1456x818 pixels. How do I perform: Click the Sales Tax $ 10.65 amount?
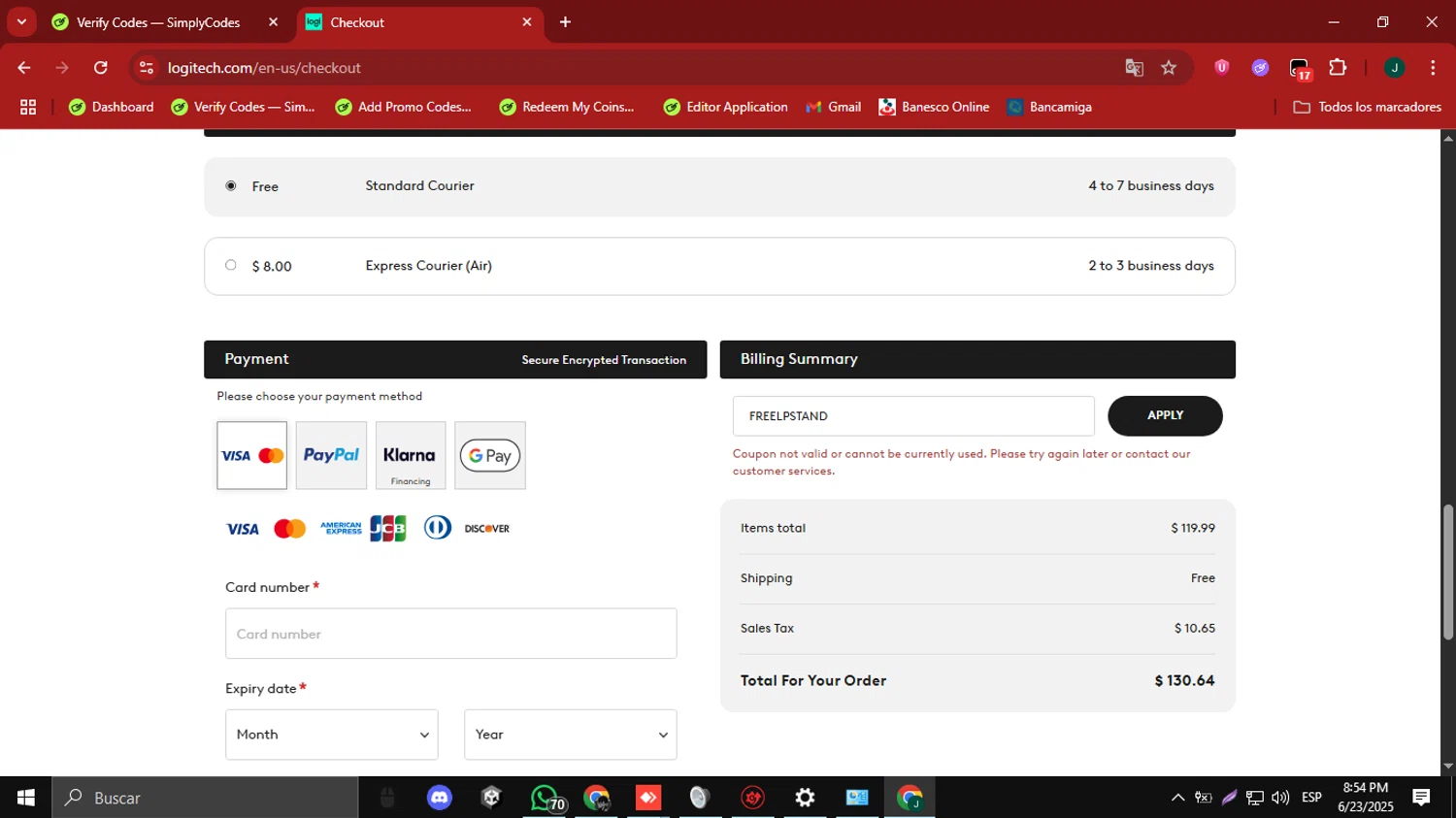click(x=1195, y=628)
